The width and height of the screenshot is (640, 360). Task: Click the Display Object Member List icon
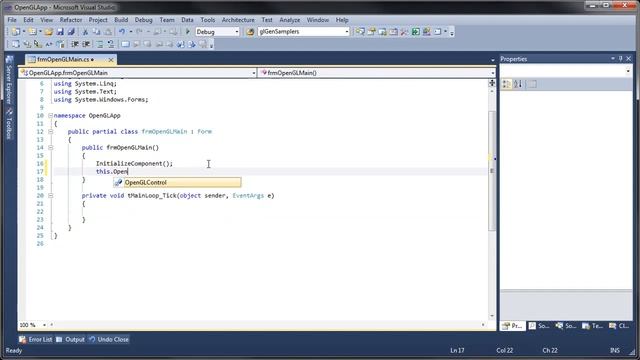[x=16, y=44]
